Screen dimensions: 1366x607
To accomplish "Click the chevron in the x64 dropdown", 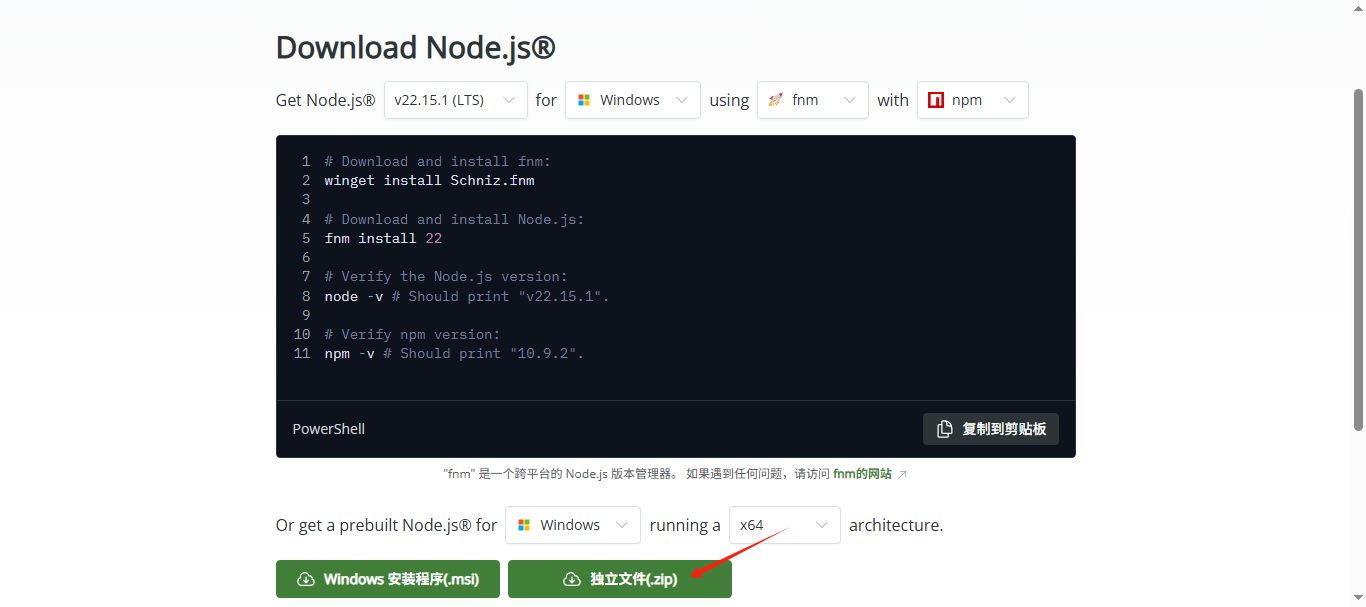I will tap(822, 525).
